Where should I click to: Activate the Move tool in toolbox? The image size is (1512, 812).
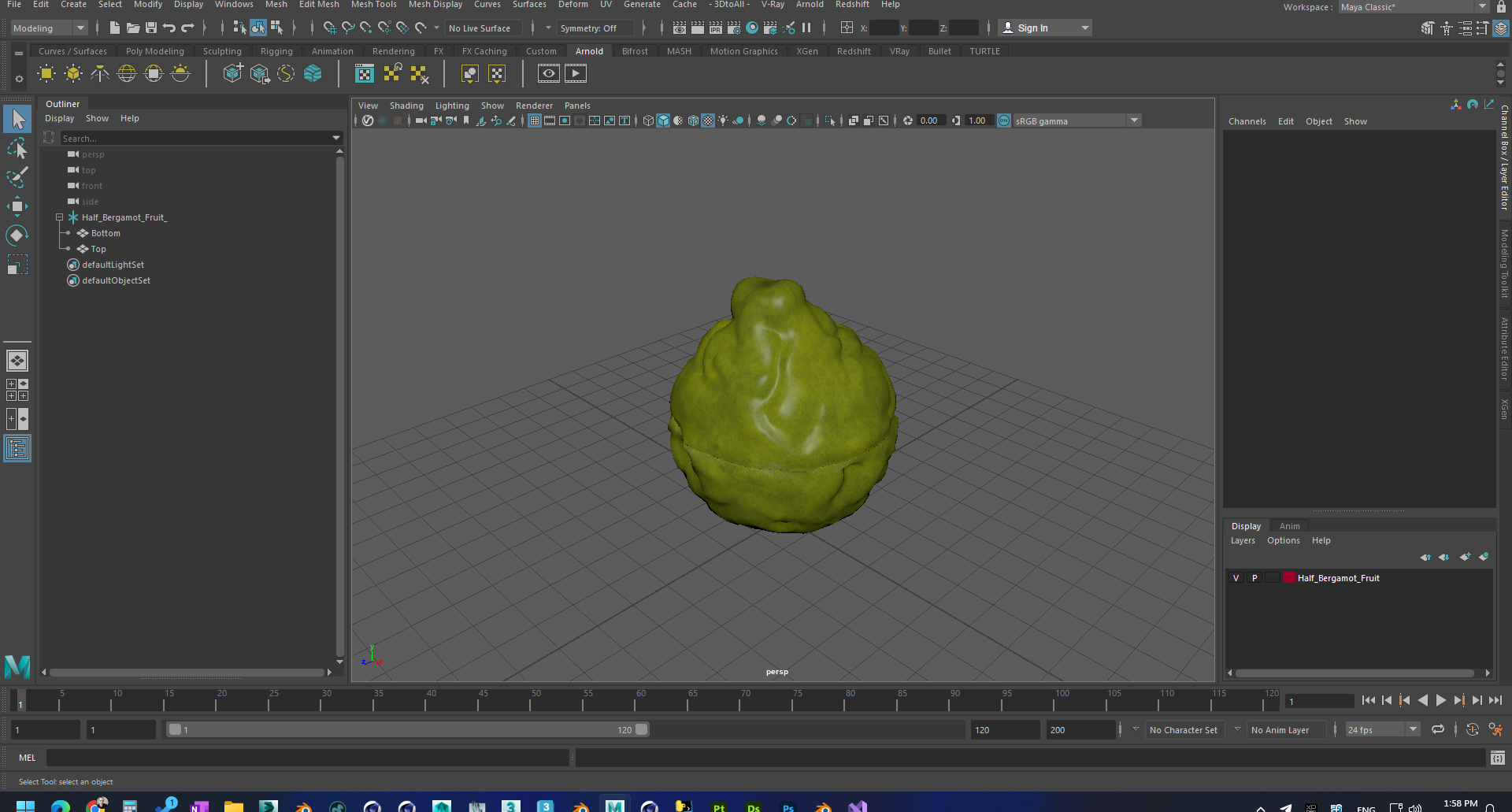tap(17, 206)
